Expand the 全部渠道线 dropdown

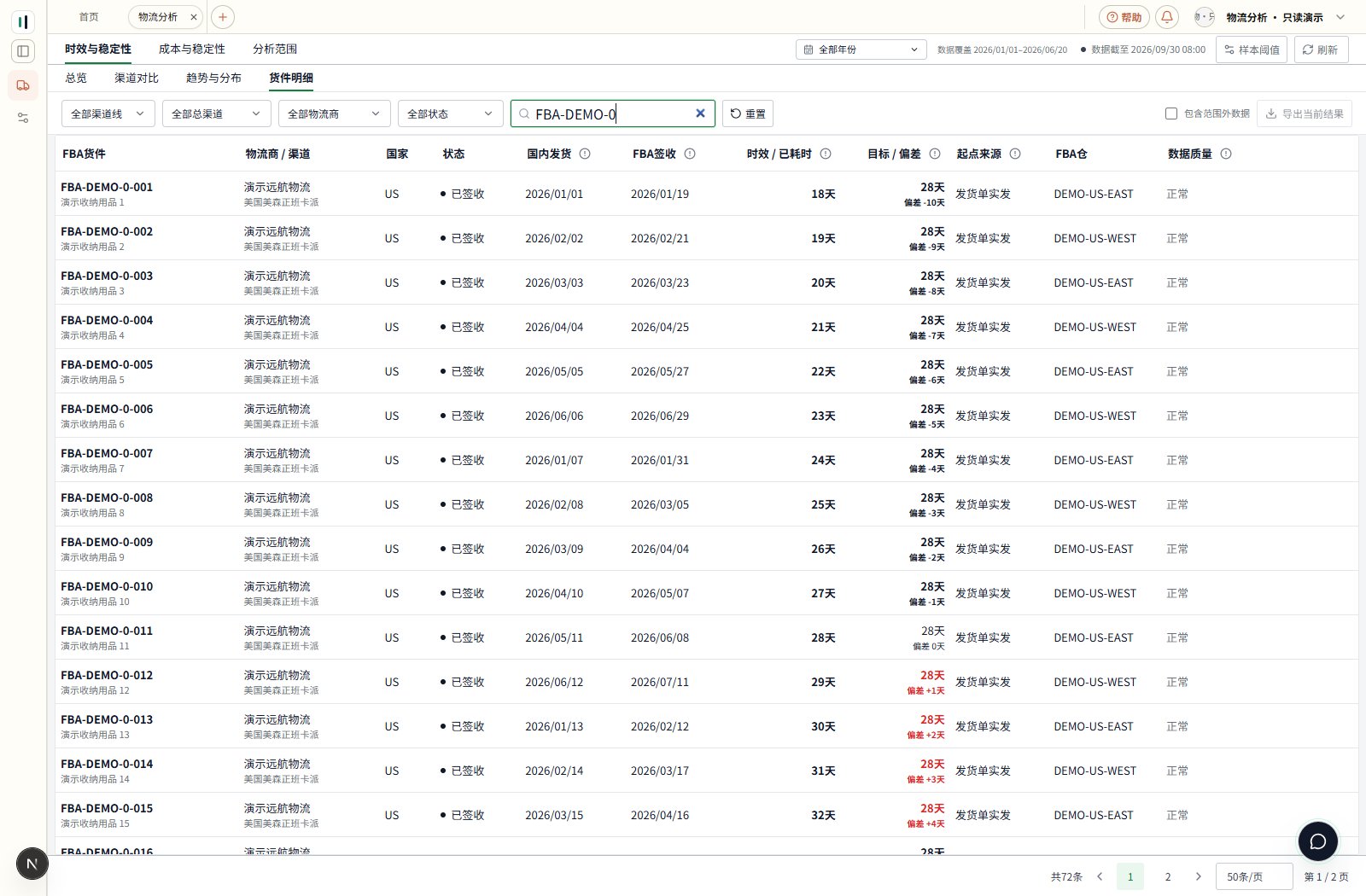(108, 113)
